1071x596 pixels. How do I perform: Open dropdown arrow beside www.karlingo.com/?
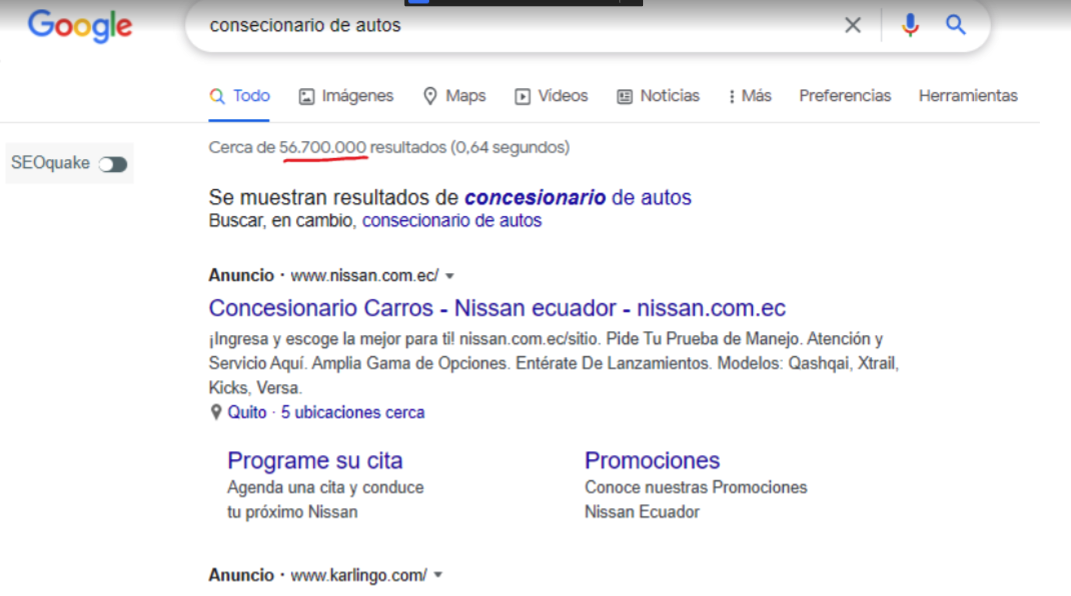pyautogui.click(x=438, y=576)
